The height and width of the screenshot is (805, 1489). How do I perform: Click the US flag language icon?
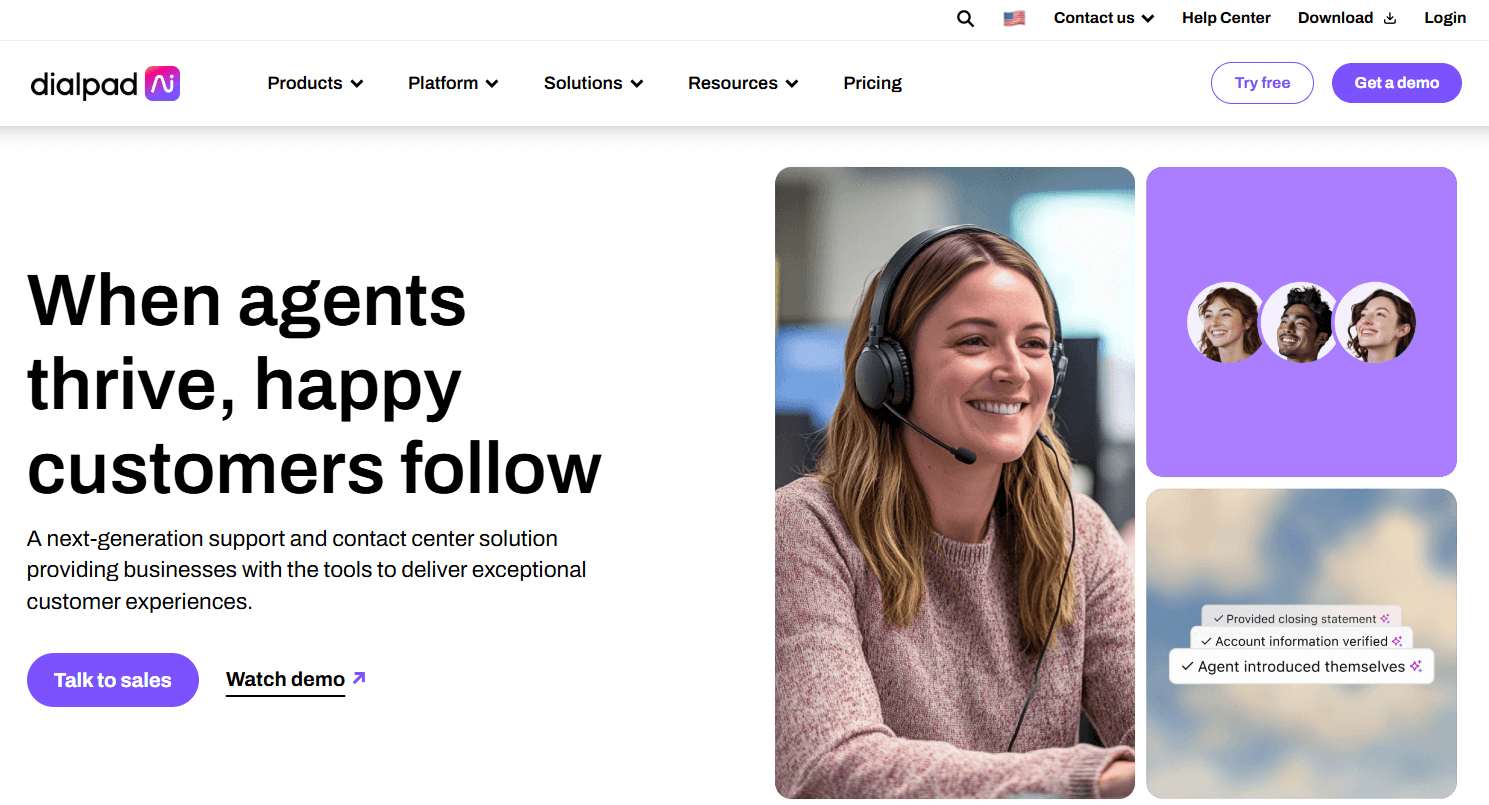click(1014, 17)
